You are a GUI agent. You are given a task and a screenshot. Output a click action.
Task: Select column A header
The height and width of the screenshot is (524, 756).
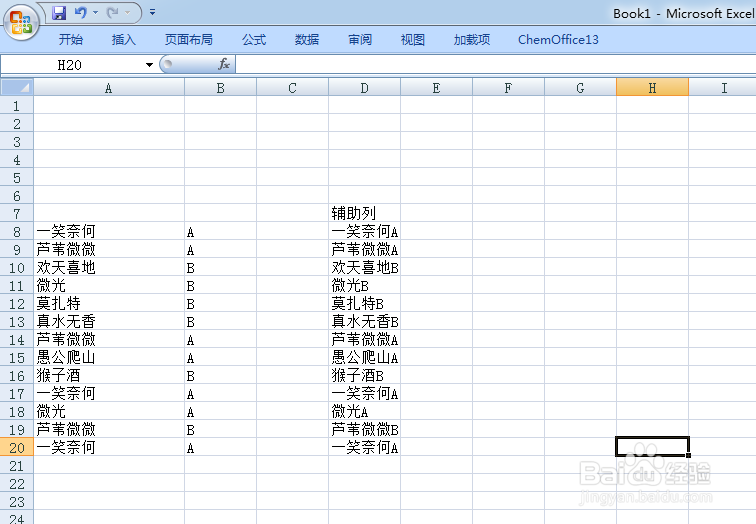coord(109,88)
